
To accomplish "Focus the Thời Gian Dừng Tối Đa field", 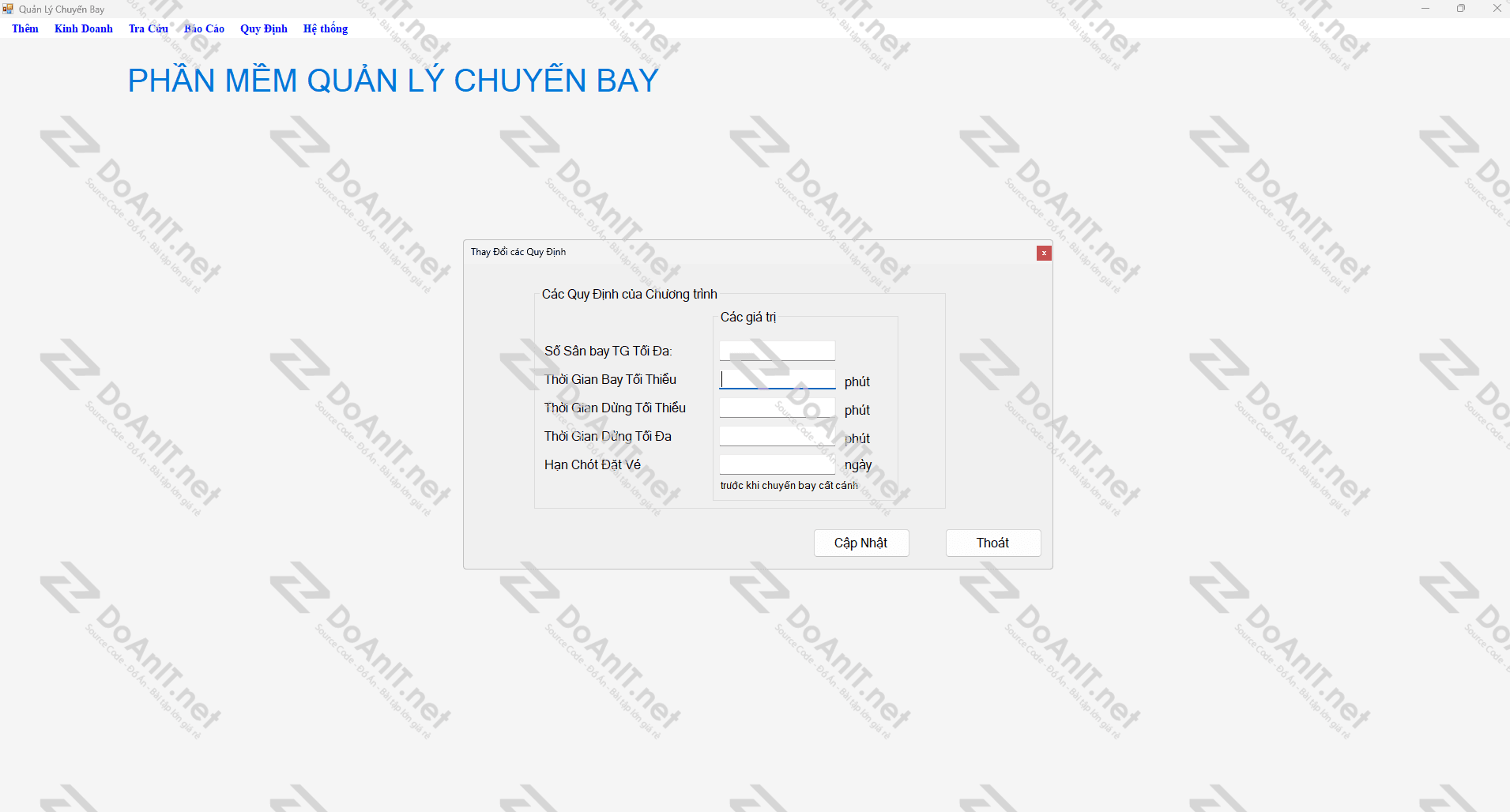I will [777, 436].
